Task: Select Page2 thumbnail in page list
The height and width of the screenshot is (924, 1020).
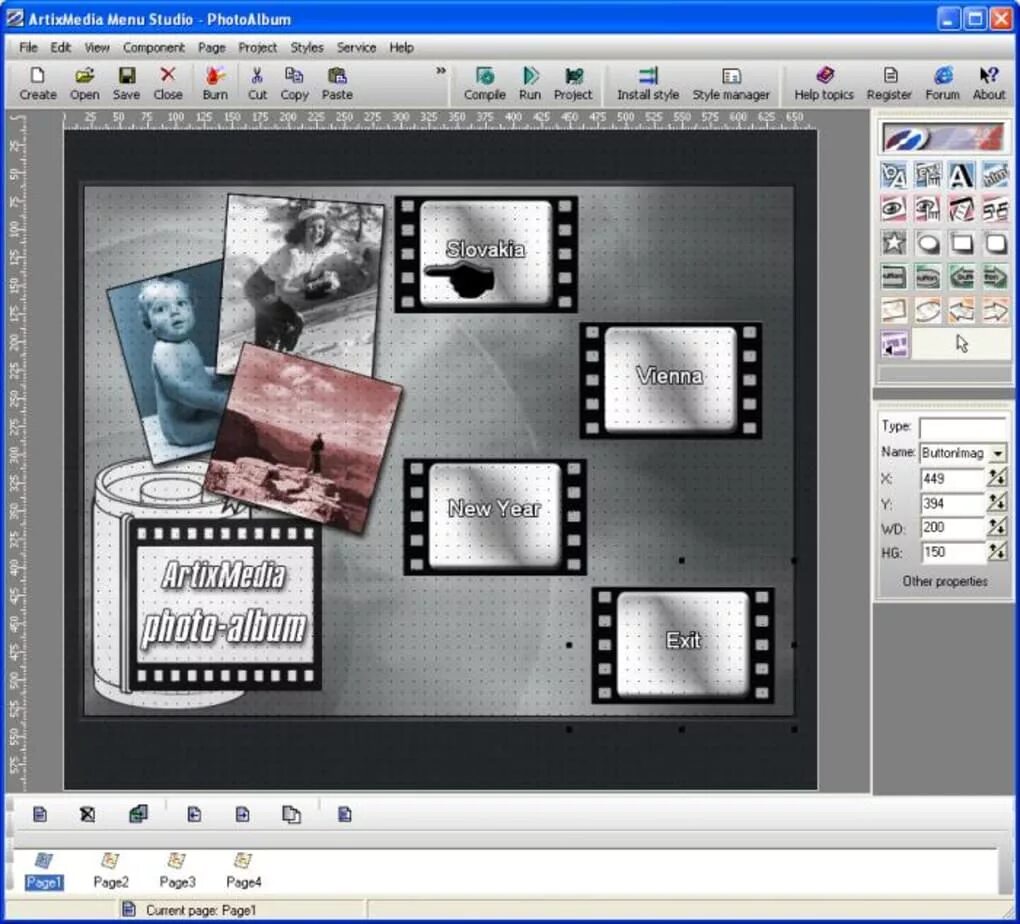Action: pyautogui.click(x=111, y=871)
